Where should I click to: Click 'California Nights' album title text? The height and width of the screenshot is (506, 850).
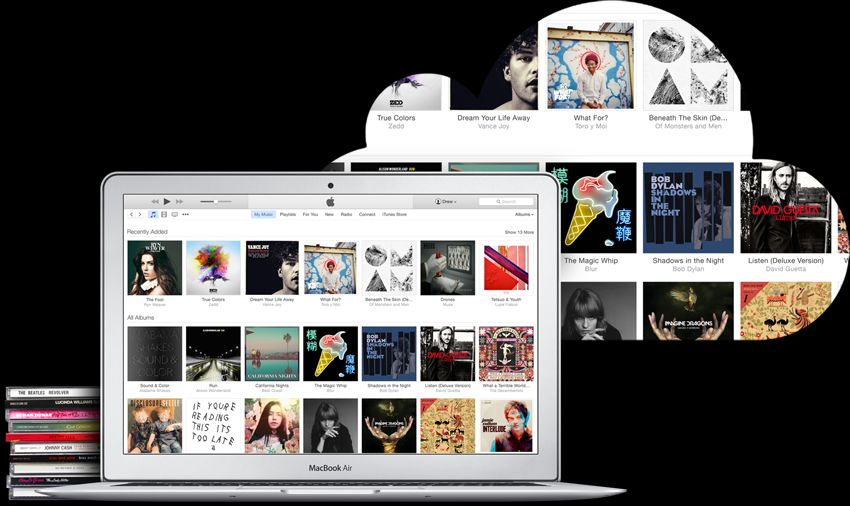[272, 386]
